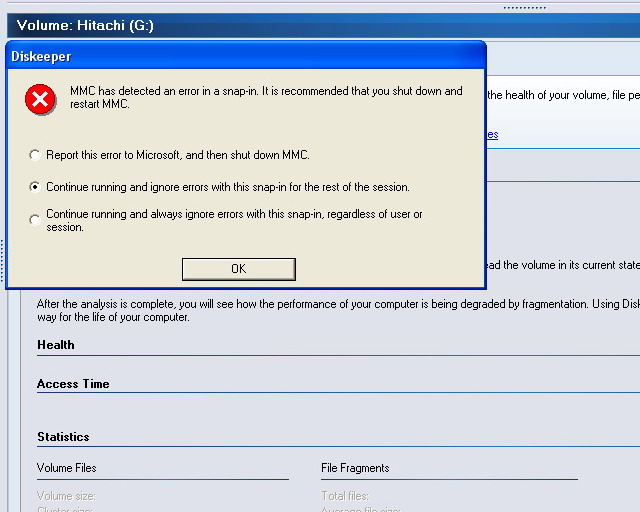
Task: Click the red error icon in dialog
Action: [x=40, y=99]
